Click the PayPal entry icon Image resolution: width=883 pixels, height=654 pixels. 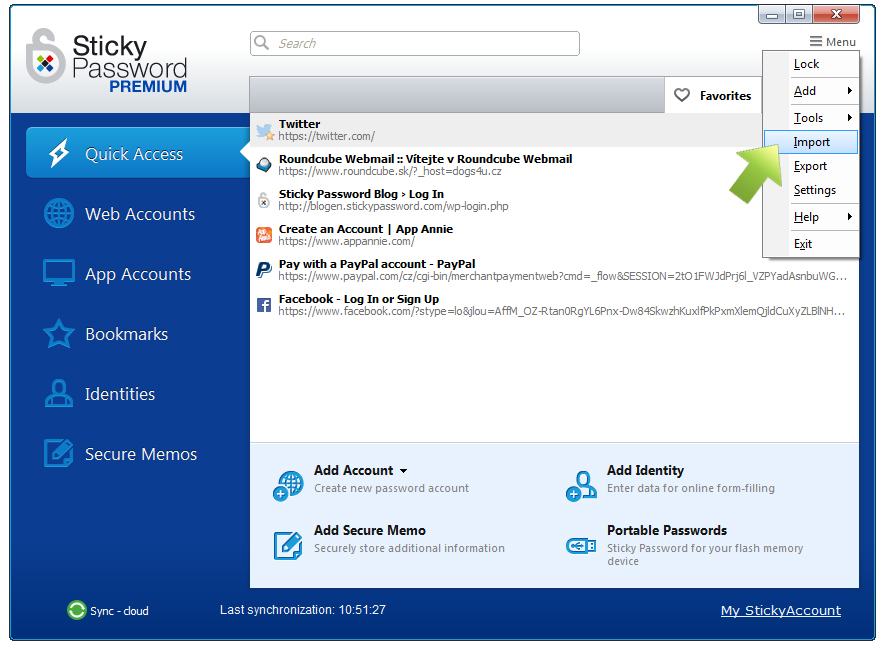(264, 270)
